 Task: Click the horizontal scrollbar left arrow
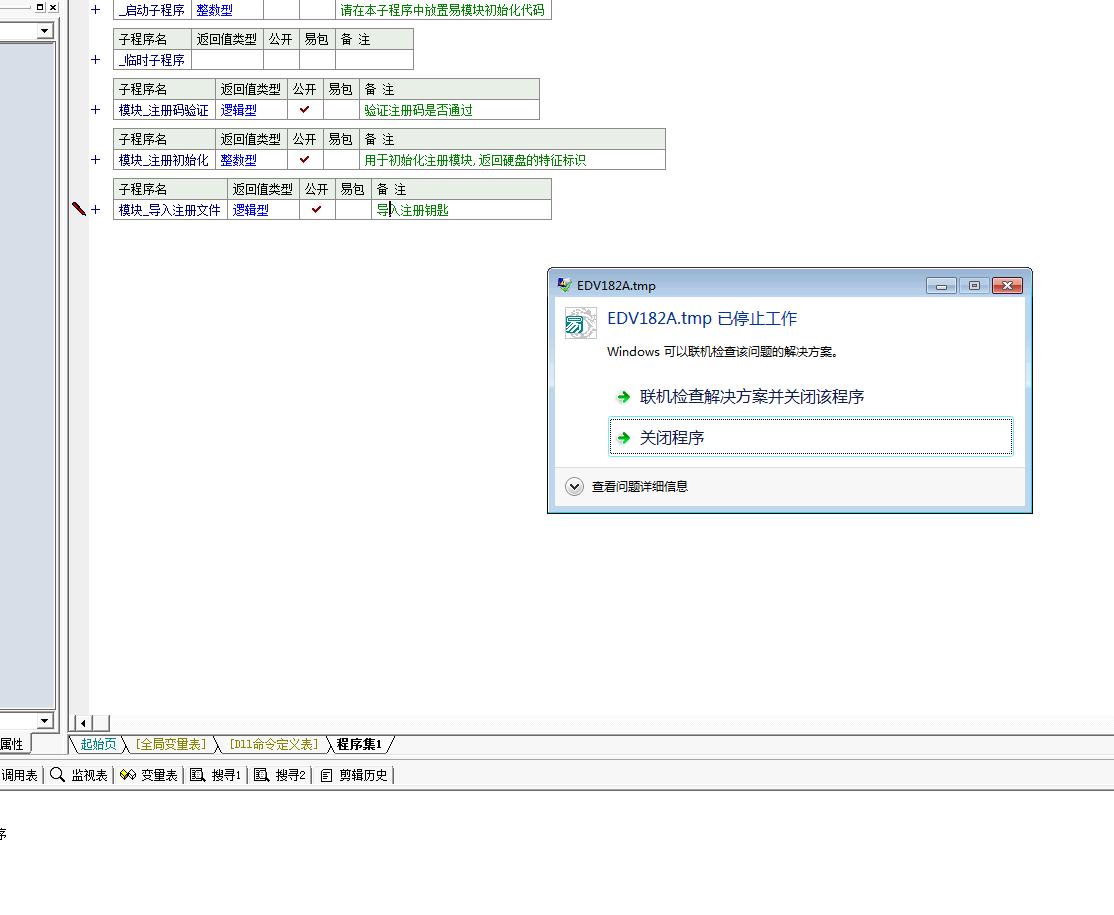[x=83, y=723]
